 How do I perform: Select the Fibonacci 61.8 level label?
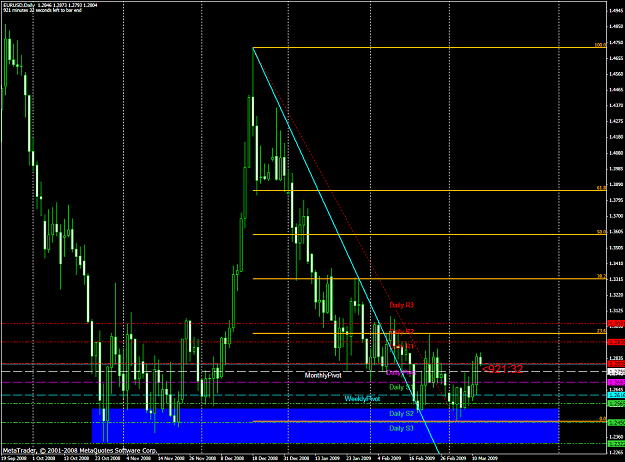(601, 188)
